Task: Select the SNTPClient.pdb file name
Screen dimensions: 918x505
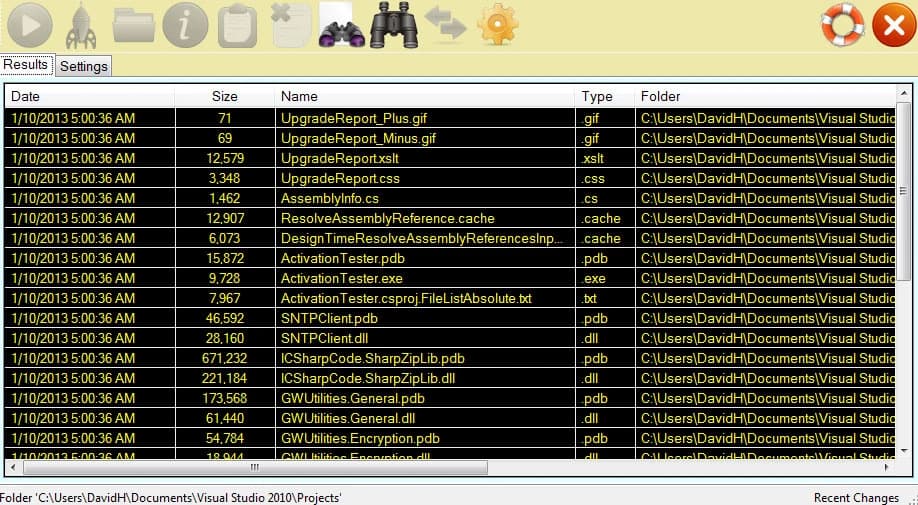Action: (x=329, y=318)
